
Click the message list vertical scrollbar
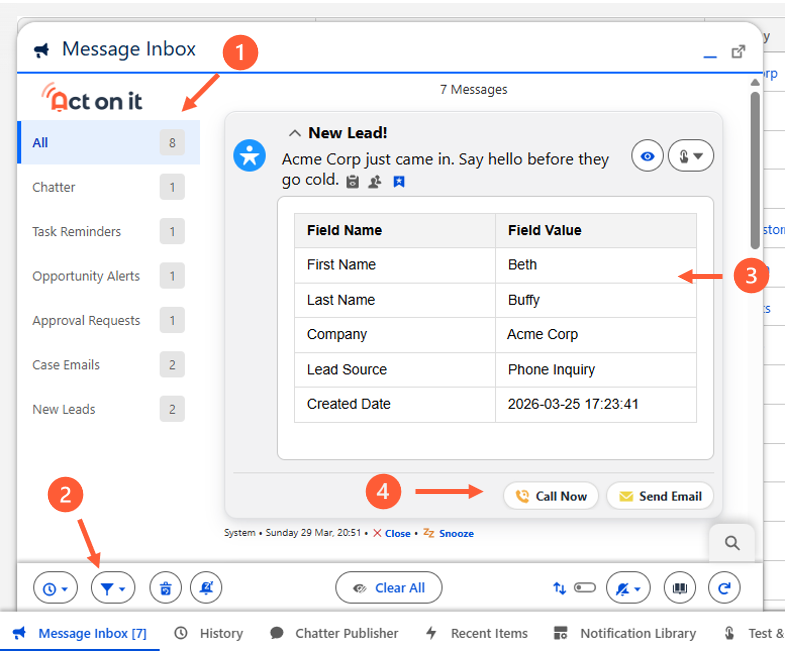(x=755, y=171)
